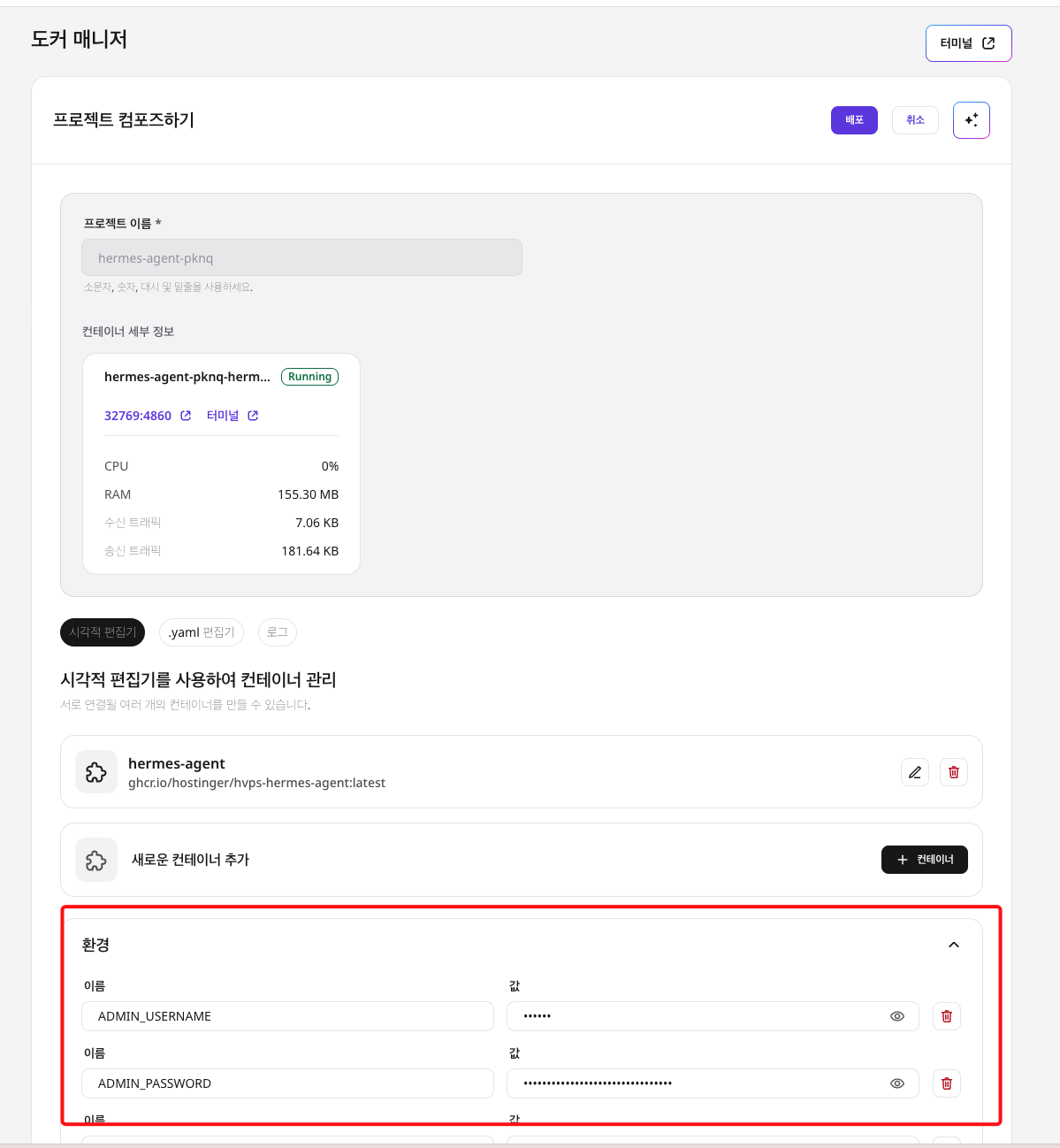Click the 취소 cancel button
1060x1148 pixels.
pyautogui.click(x=915, y=120)
